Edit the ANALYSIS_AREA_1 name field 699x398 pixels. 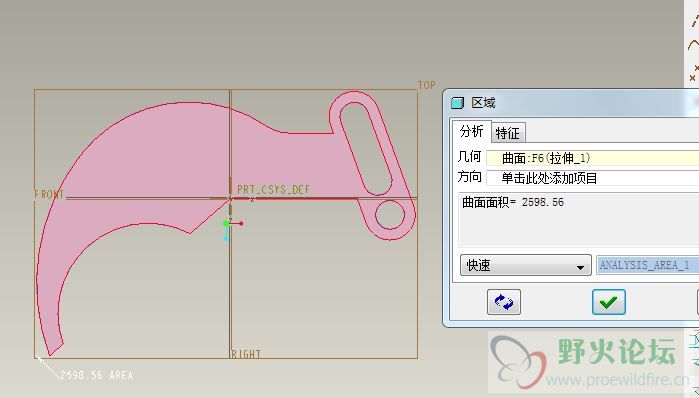point(648,265)
